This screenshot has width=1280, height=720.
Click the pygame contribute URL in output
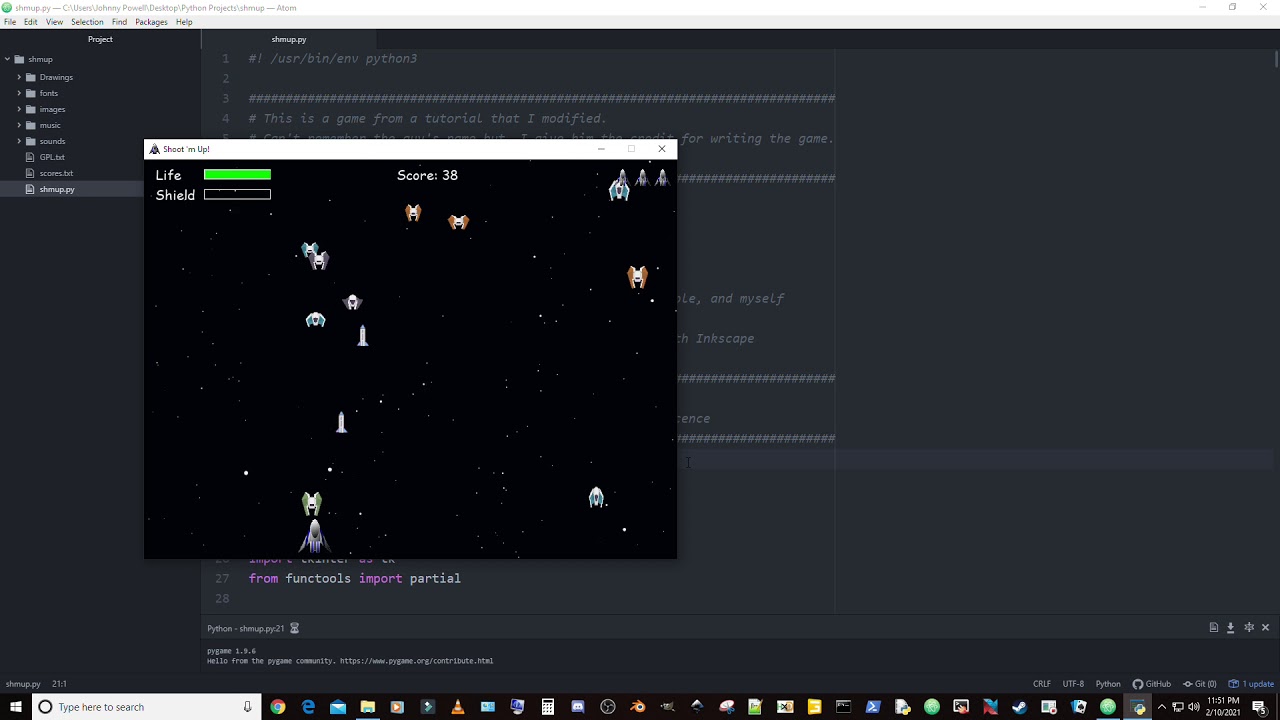[416, 661]
